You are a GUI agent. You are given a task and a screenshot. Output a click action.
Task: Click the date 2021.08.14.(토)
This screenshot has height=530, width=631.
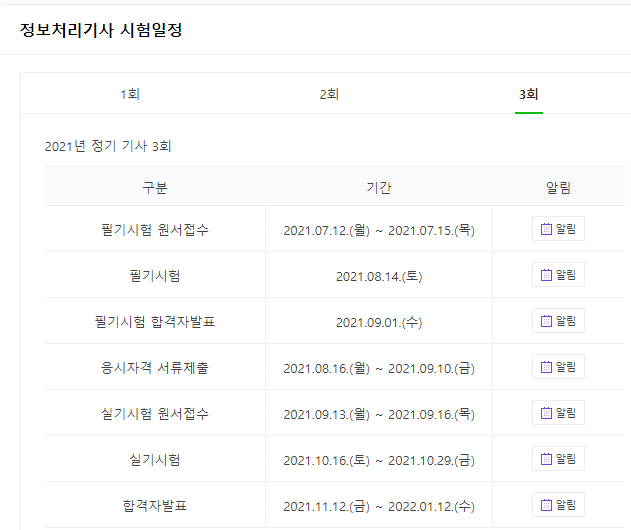379,276
